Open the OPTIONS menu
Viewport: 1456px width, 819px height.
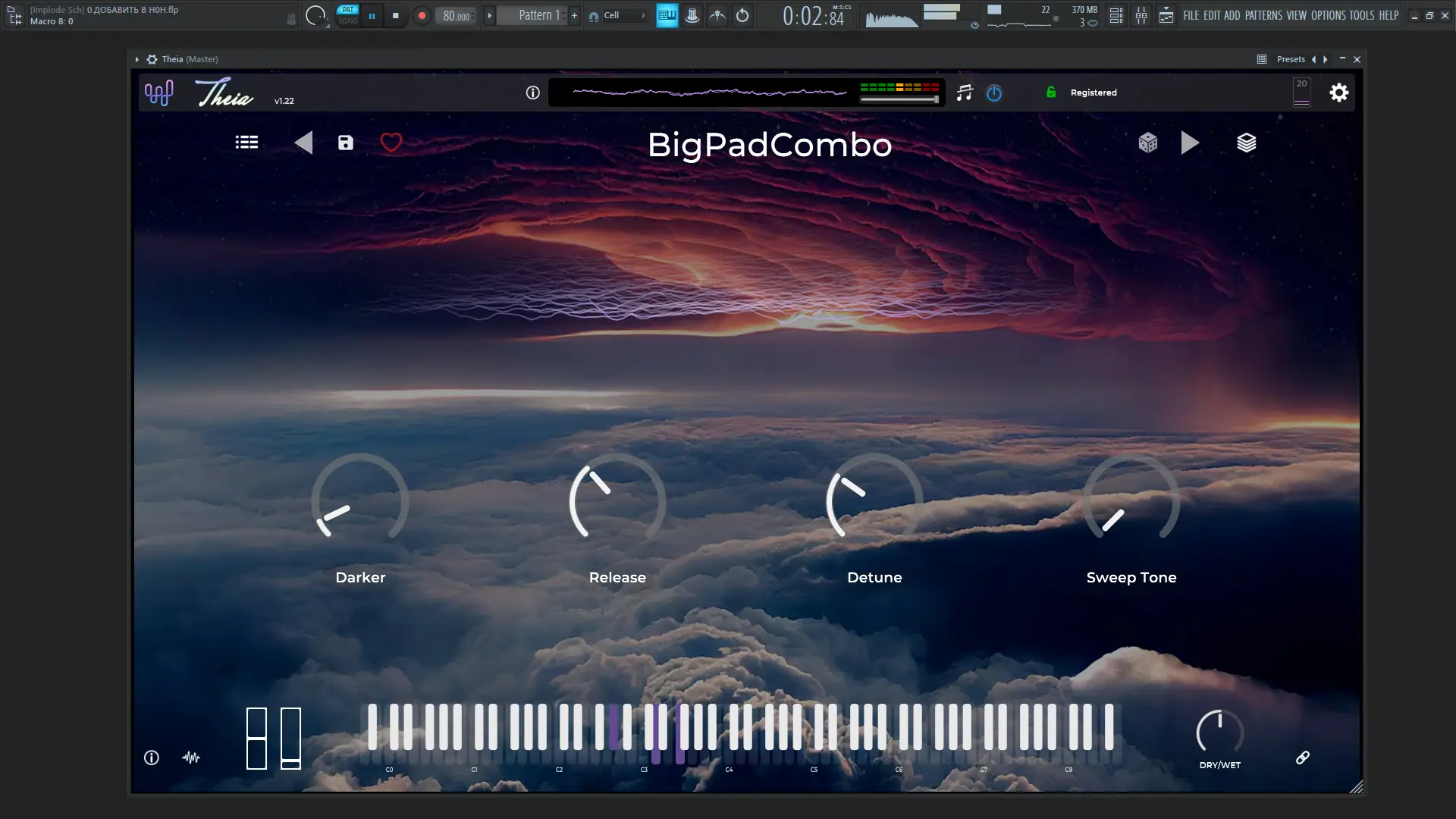click(x=1328, y=15)
